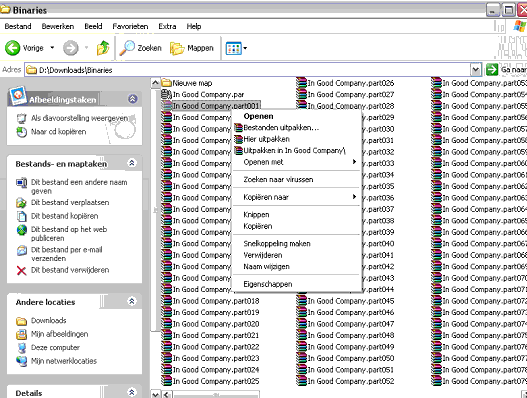Click Naar cd kopiëren link
This screenshot has height=398, width=527.
[58, 132]
